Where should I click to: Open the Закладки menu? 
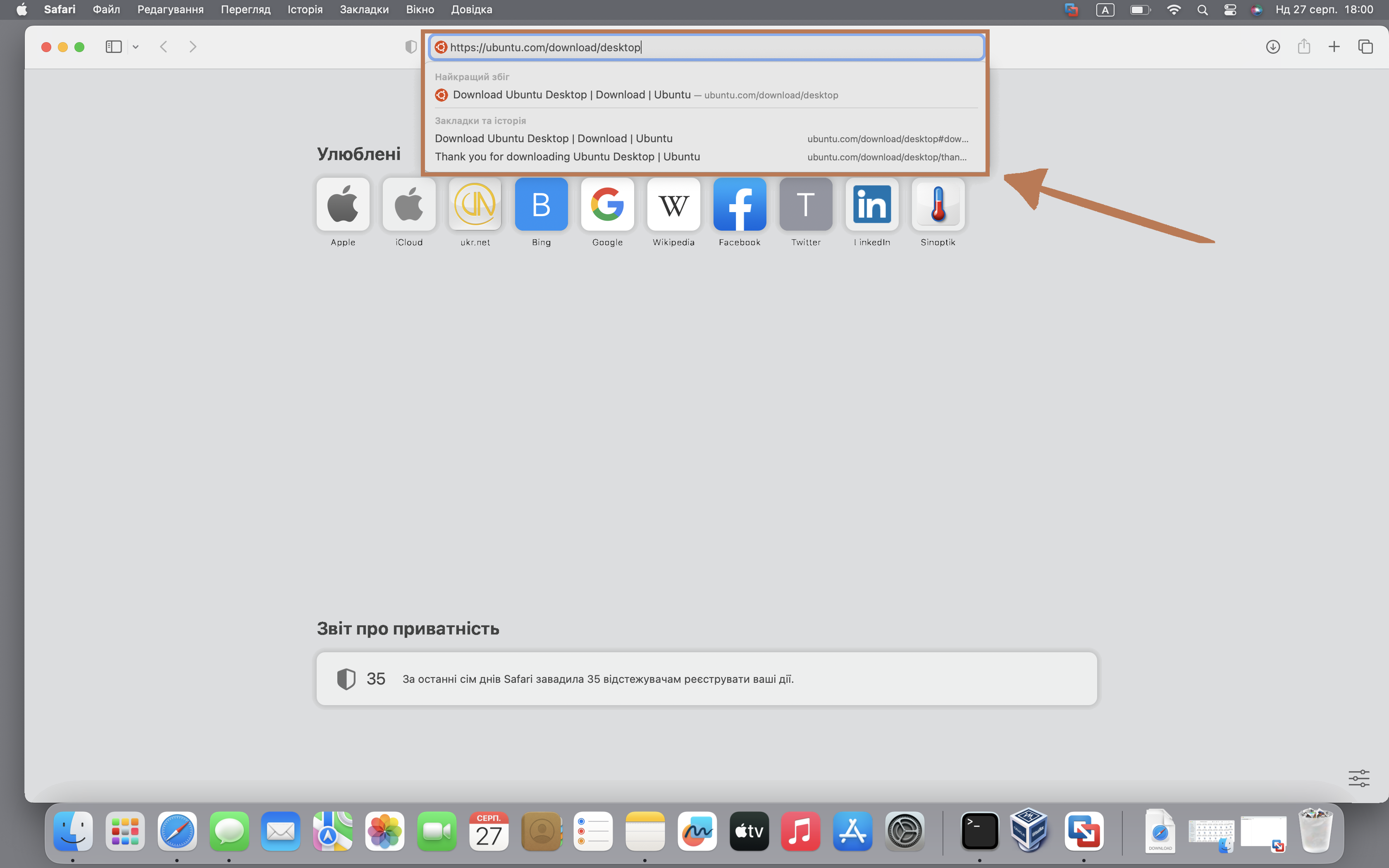364,9
